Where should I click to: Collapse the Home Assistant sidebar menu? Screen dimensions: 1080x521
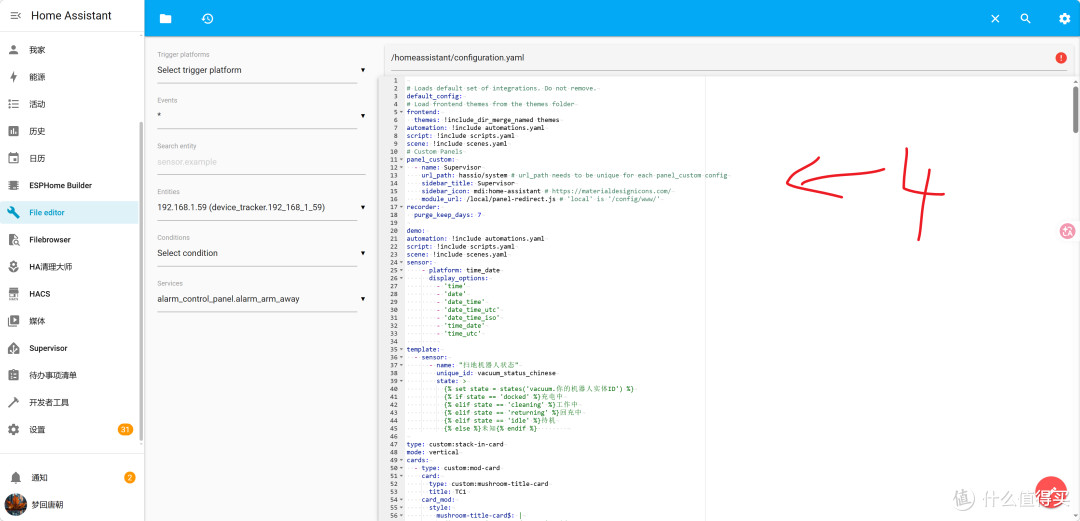click(x=15, y=15)
